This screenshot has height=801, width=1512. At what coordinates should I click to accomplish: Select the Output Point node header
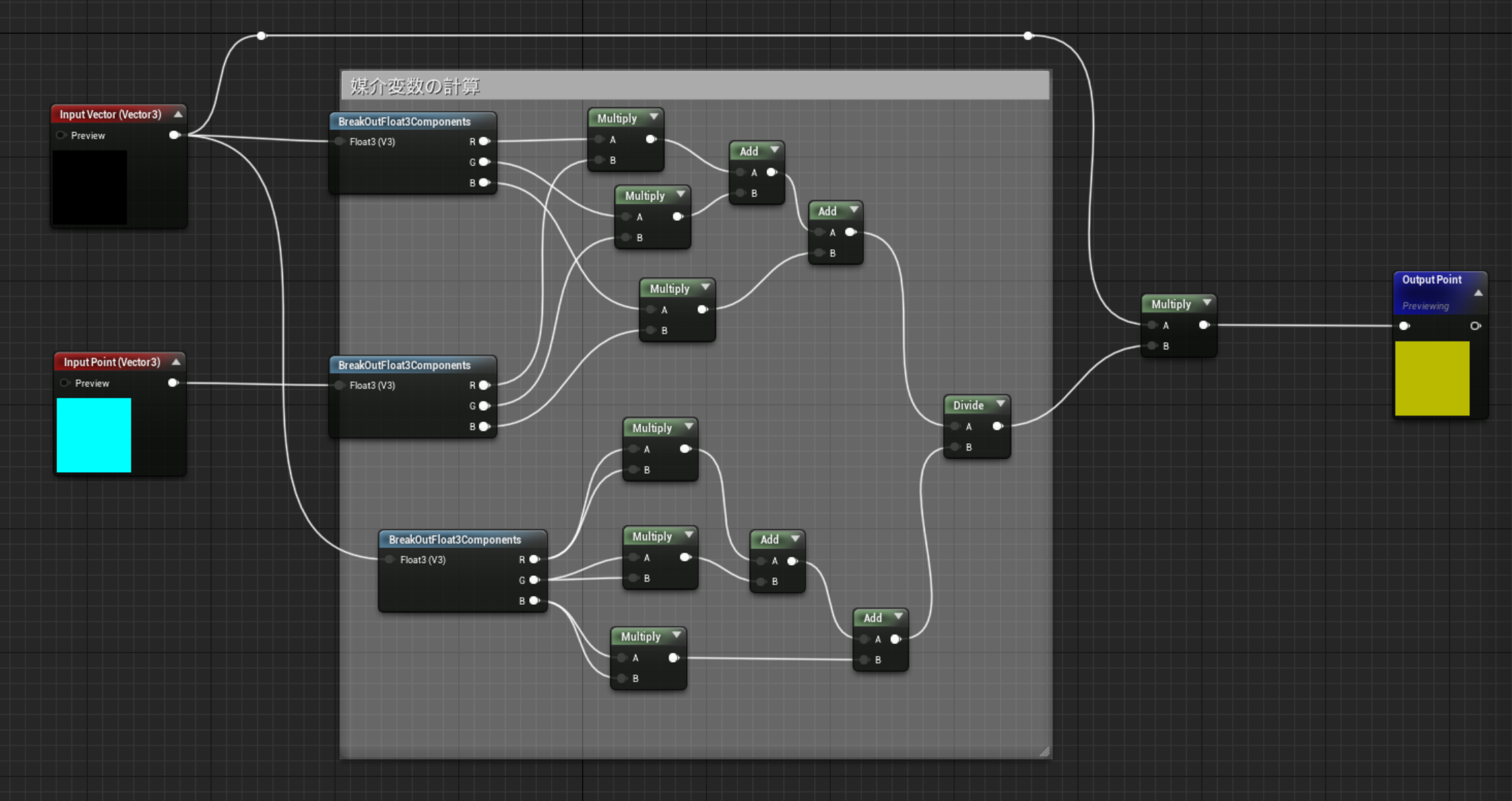[1432, 280]
